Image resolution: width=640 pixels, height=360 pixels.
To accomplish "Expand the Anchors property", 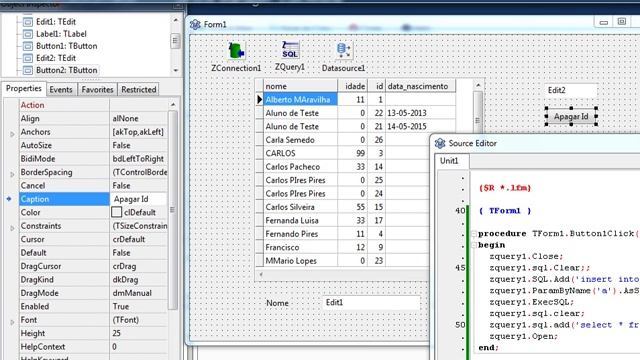I will tap(12, 133).
